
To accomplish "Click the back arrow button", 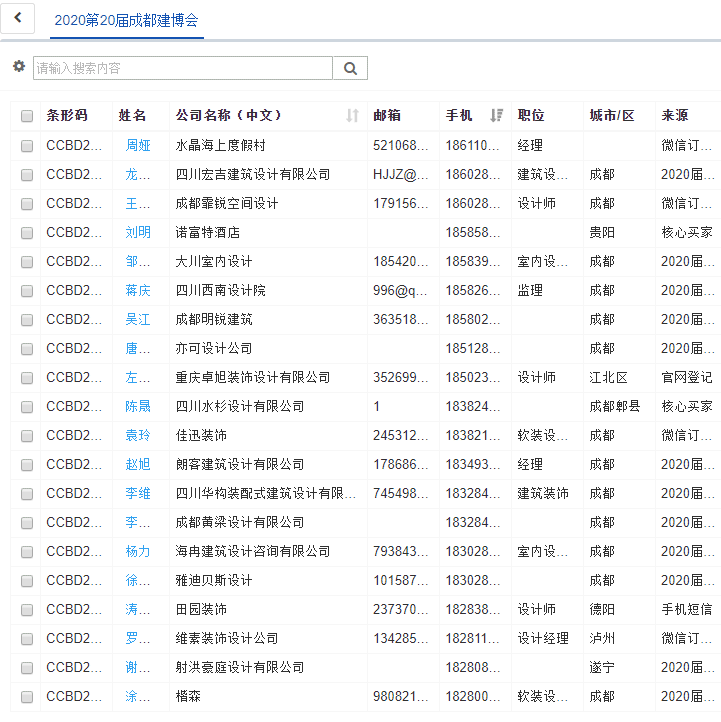I will (17, 18).
